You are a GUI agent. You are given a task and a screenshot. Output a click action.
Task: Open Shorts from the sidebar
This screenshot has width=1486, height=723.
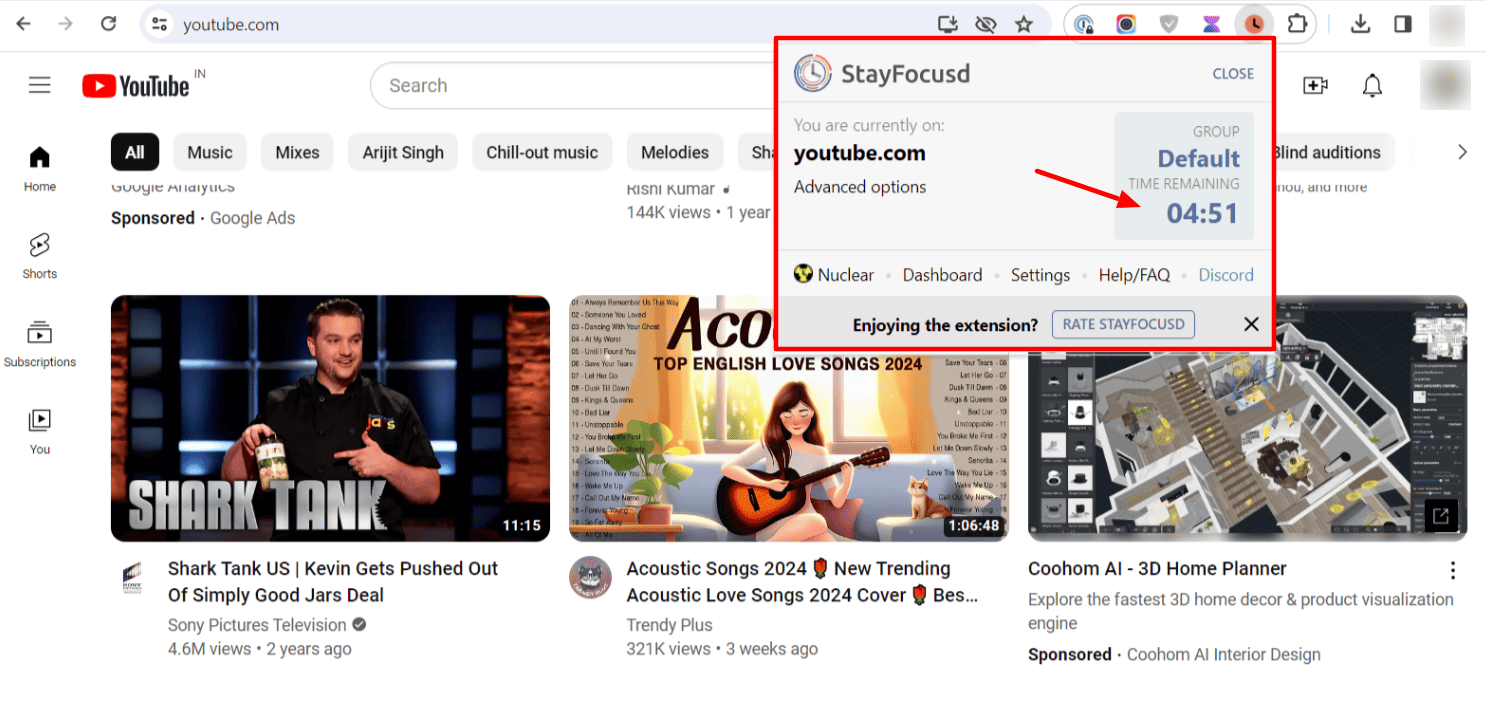(40, 256)
